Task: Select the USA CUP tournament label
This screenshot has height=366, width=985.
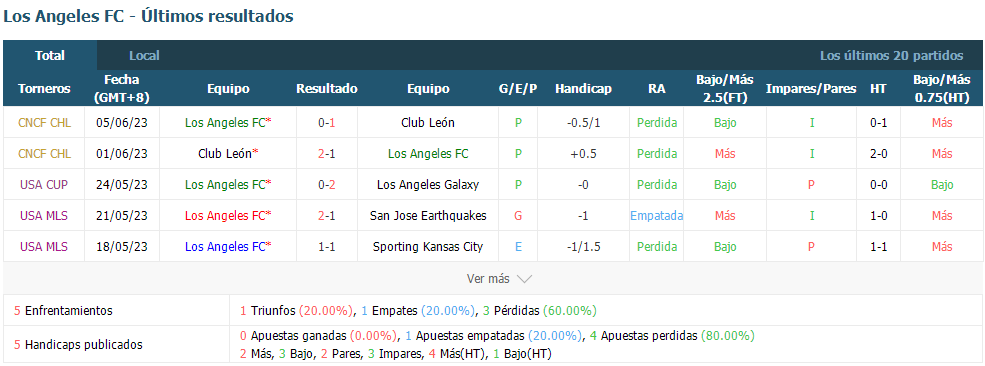Action: click(44, 185)
